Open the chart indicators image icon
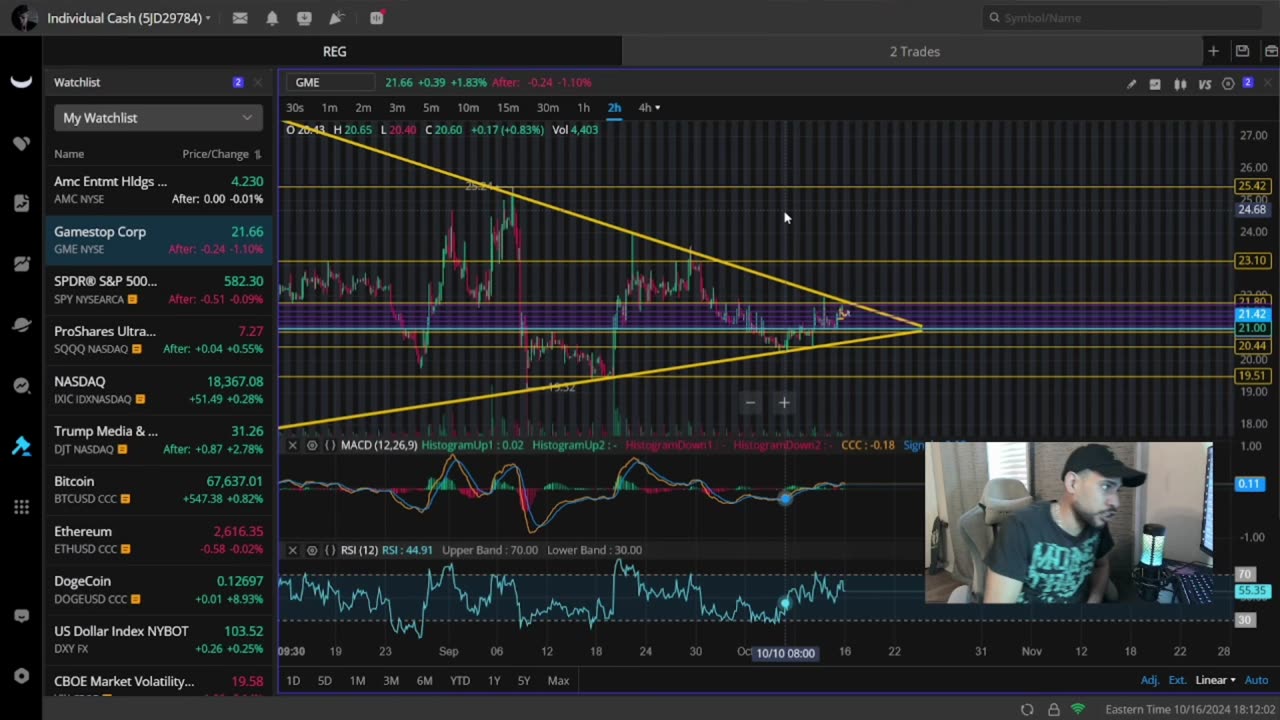1280x720 pixels. tap(1155, 84)
